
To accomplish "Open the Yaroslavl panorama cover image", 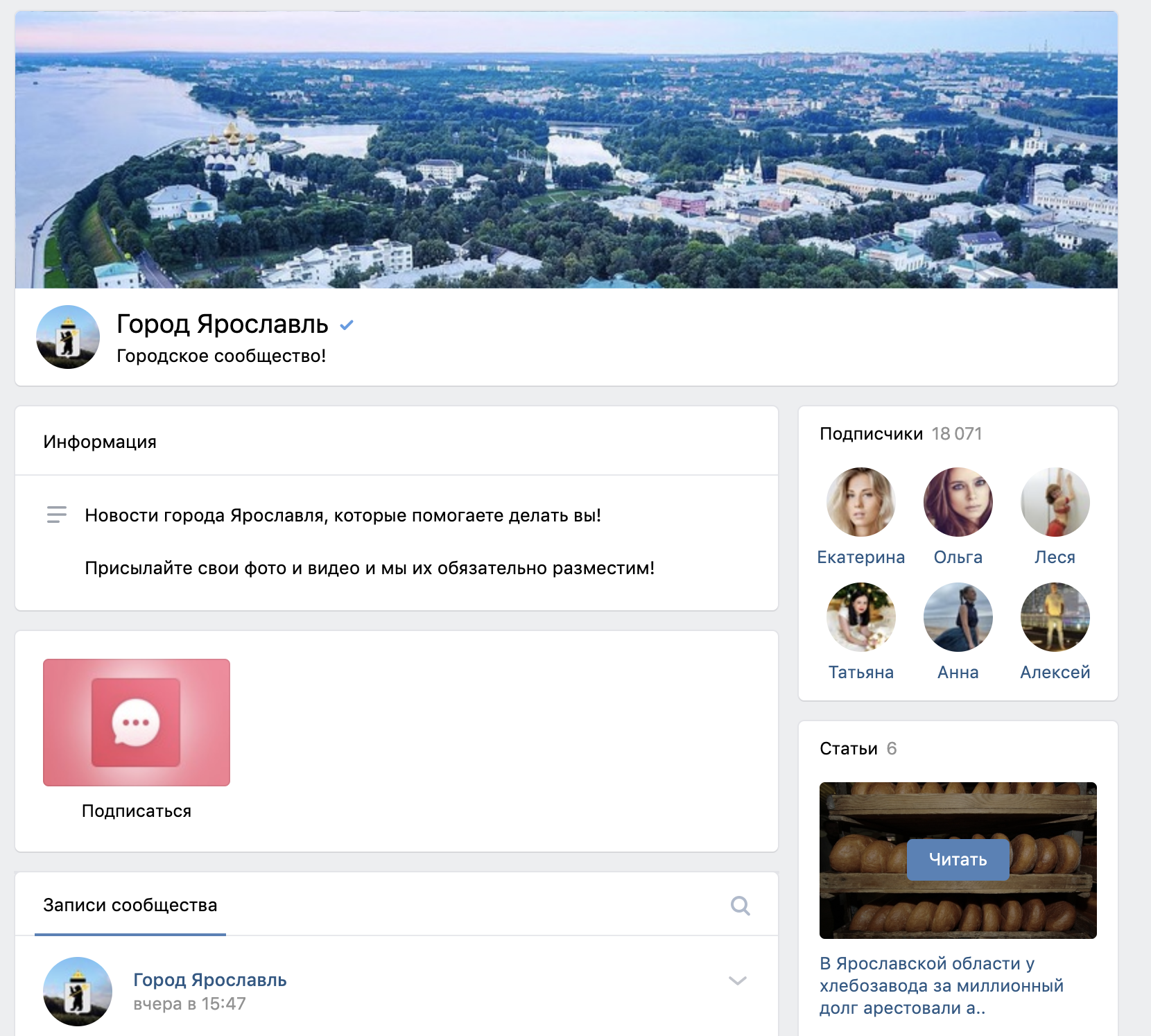I will [566, 150].
